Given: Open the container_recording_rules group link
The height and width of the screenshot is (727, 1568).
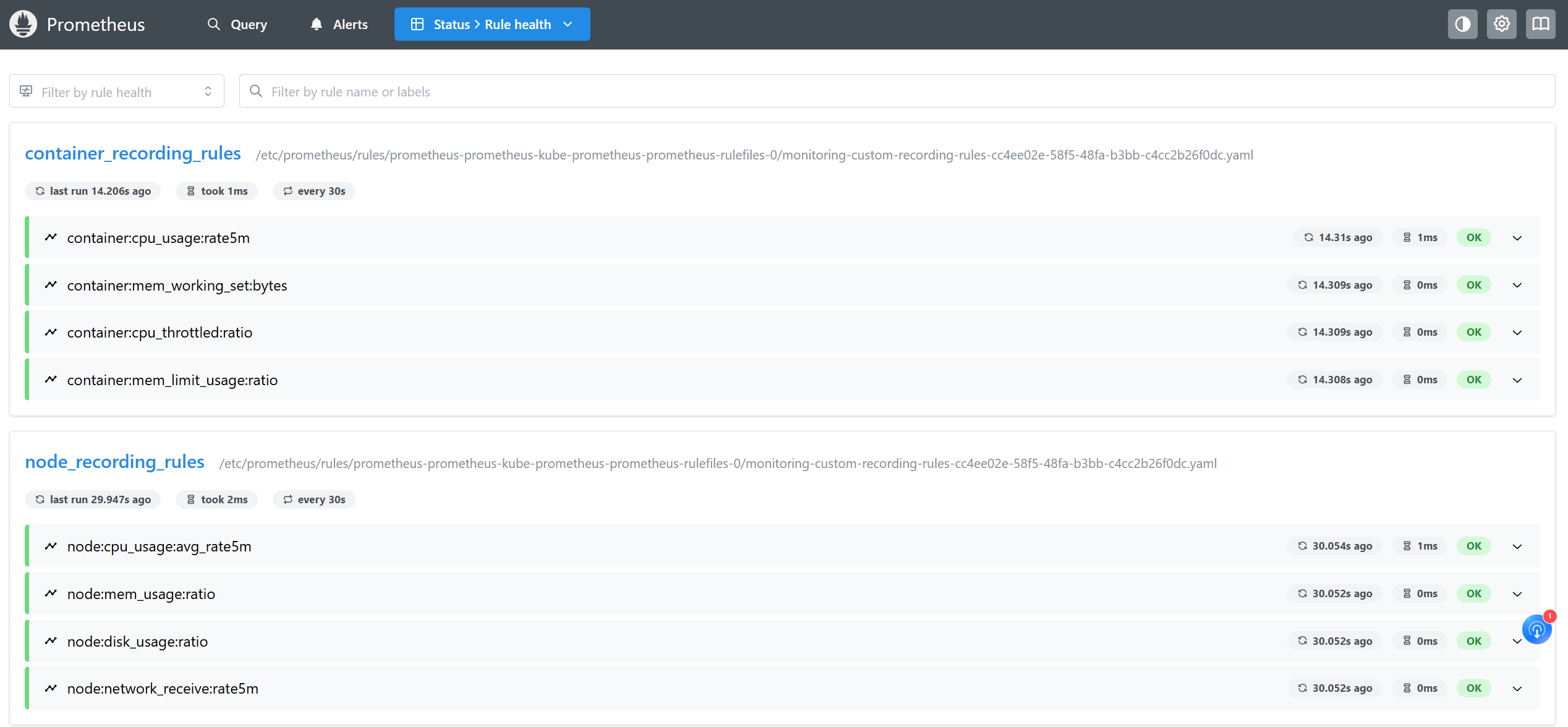Looking at the screenshot, I should pos(133,153).
